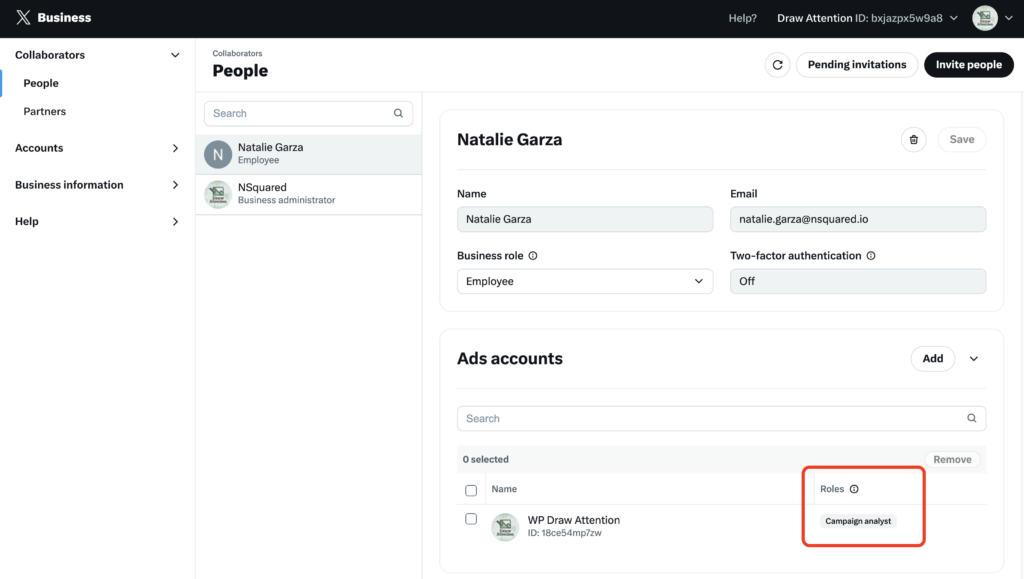Click the Two-factor authentication info icon
The width and height of the screenshot is (1024, 579).
[x=870, y=255]
